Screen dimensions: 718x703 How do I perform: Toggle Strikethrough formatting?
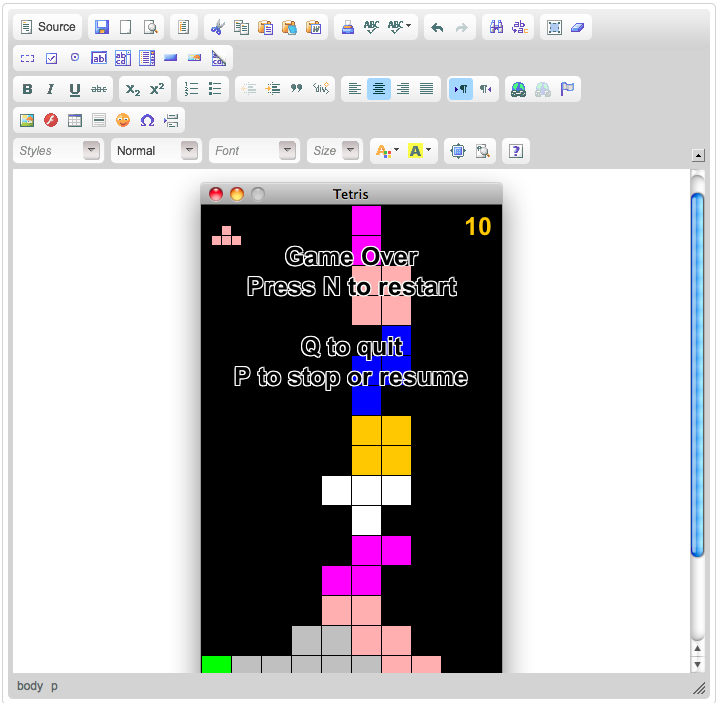click(98, 89)
